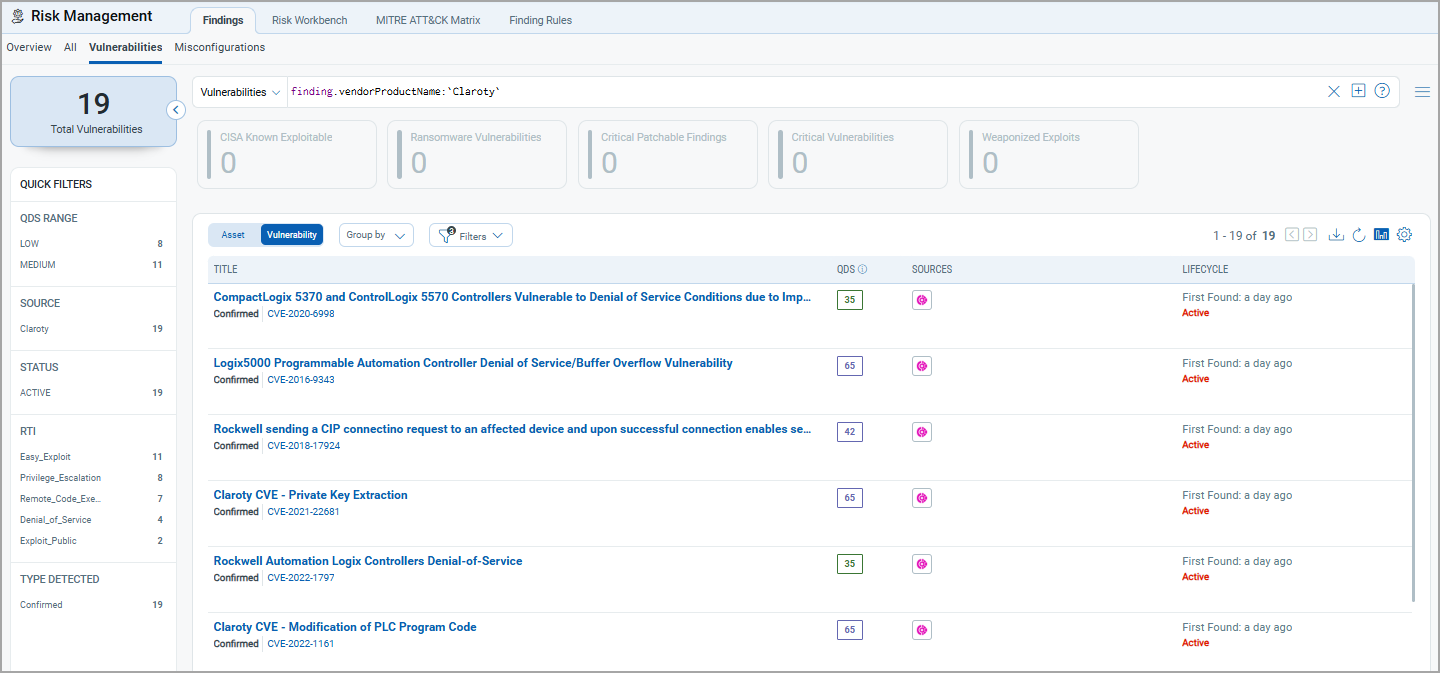Image resolution: width=1440 pixels, height=673 pixels.
Task: Click in the finding query search field
Action: click(800, 92)
